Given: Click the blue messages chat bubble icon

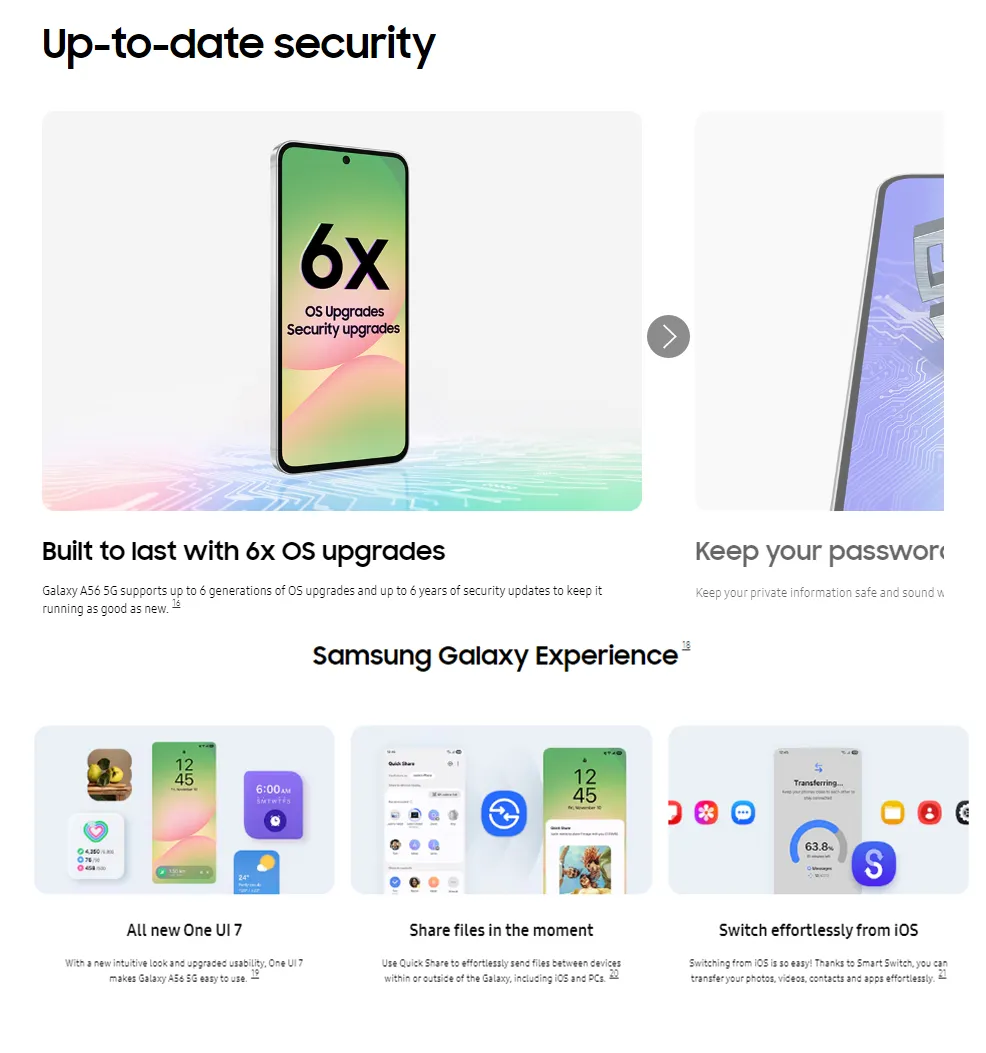Looking at the screenshot, I should 743,813.
